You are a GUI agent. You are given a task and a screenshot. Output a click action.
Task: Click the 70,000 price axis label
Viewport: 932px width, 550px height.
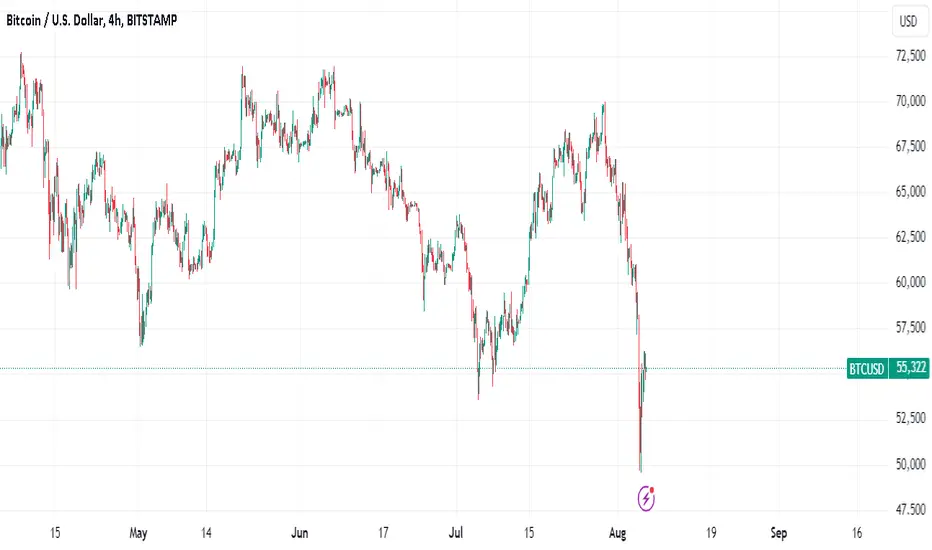tap(911, 101)
